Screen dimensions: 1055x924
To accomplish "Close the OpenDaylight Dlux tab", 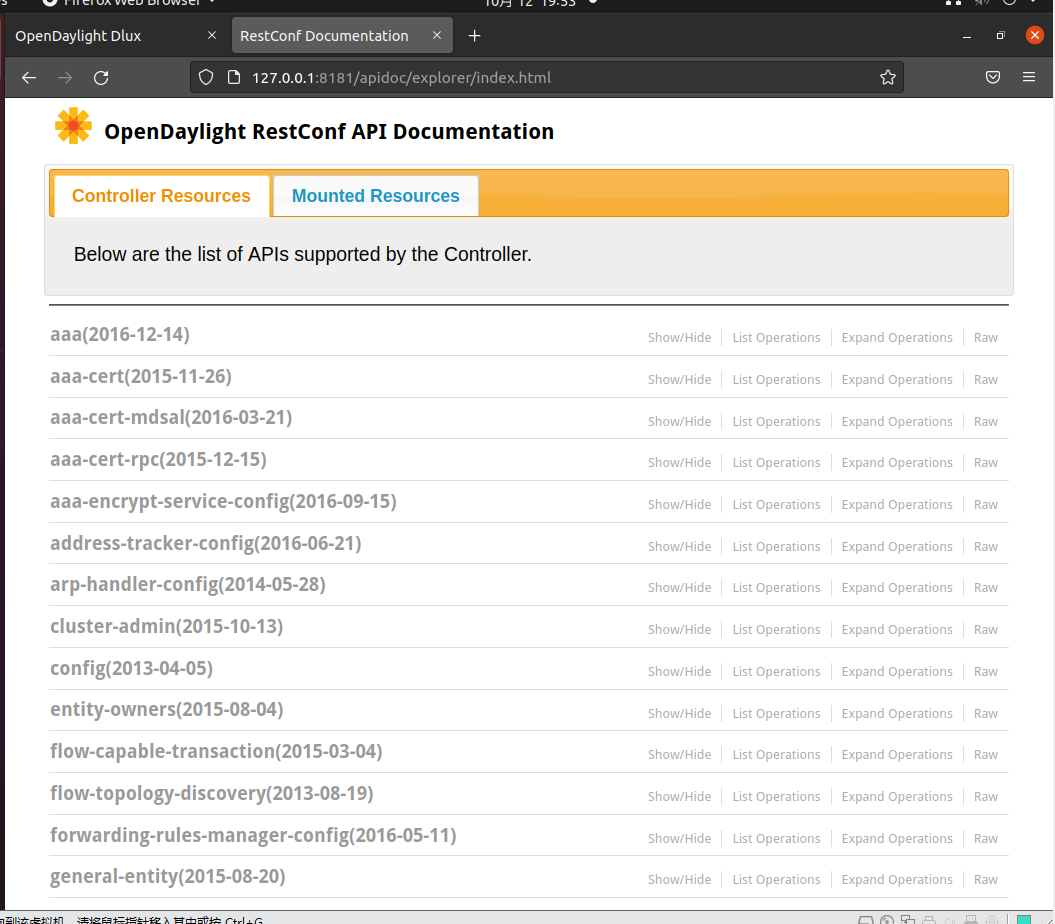I will 212,35.
